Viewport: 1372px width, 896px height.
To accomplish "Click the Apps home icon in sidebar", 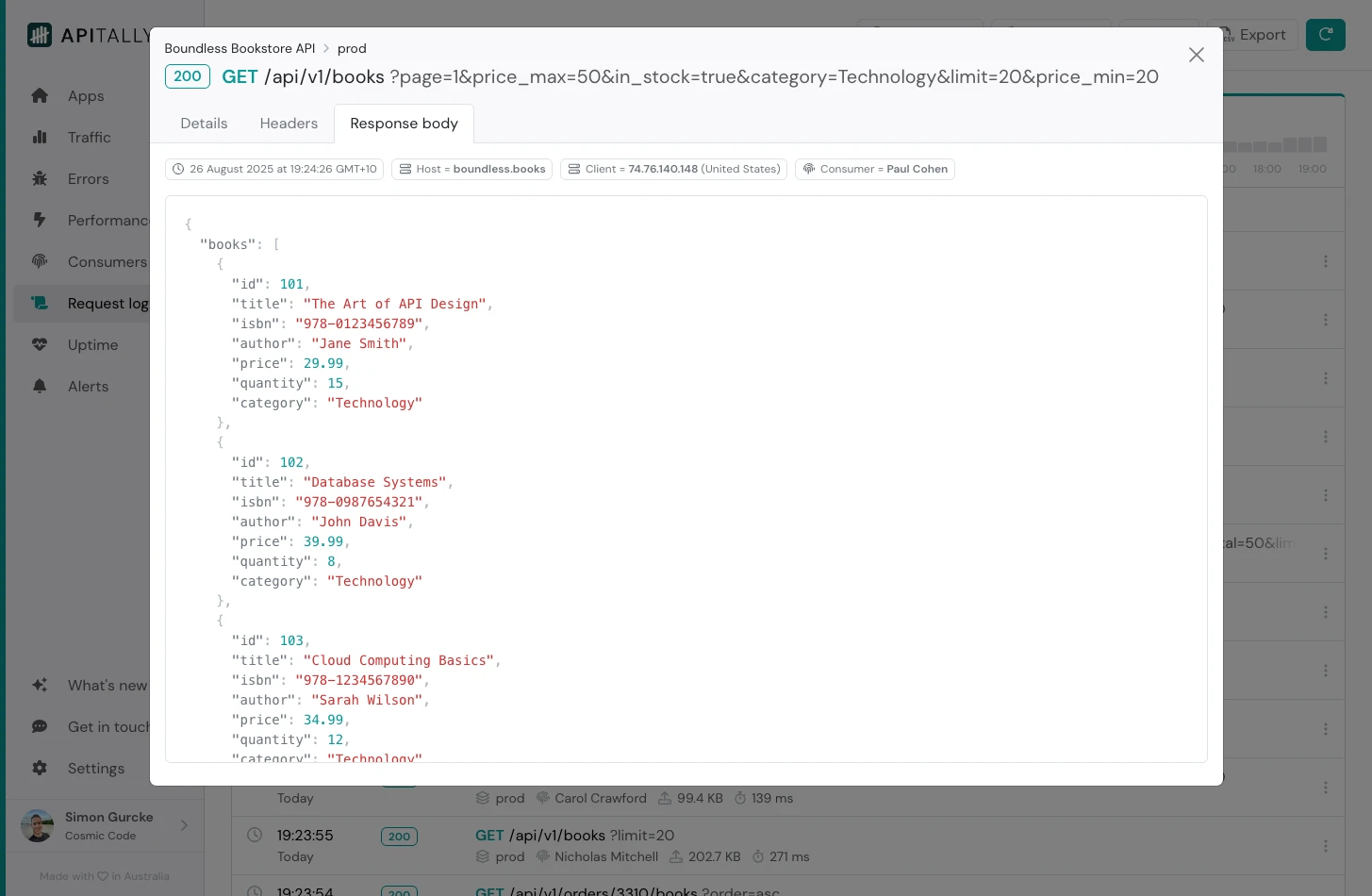I will coord(40,96).
